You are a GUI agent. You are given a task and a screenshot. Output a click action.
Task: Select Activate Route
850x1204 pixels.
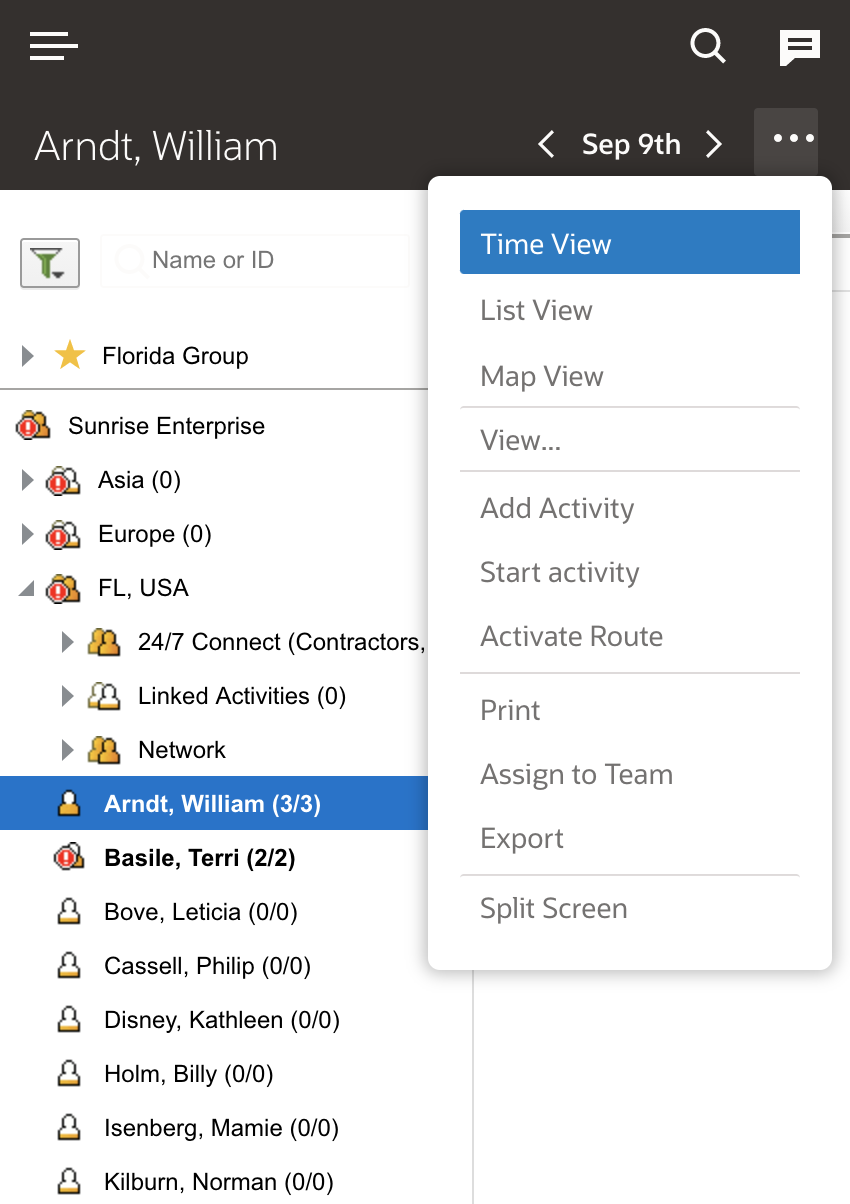coord(571,636)
